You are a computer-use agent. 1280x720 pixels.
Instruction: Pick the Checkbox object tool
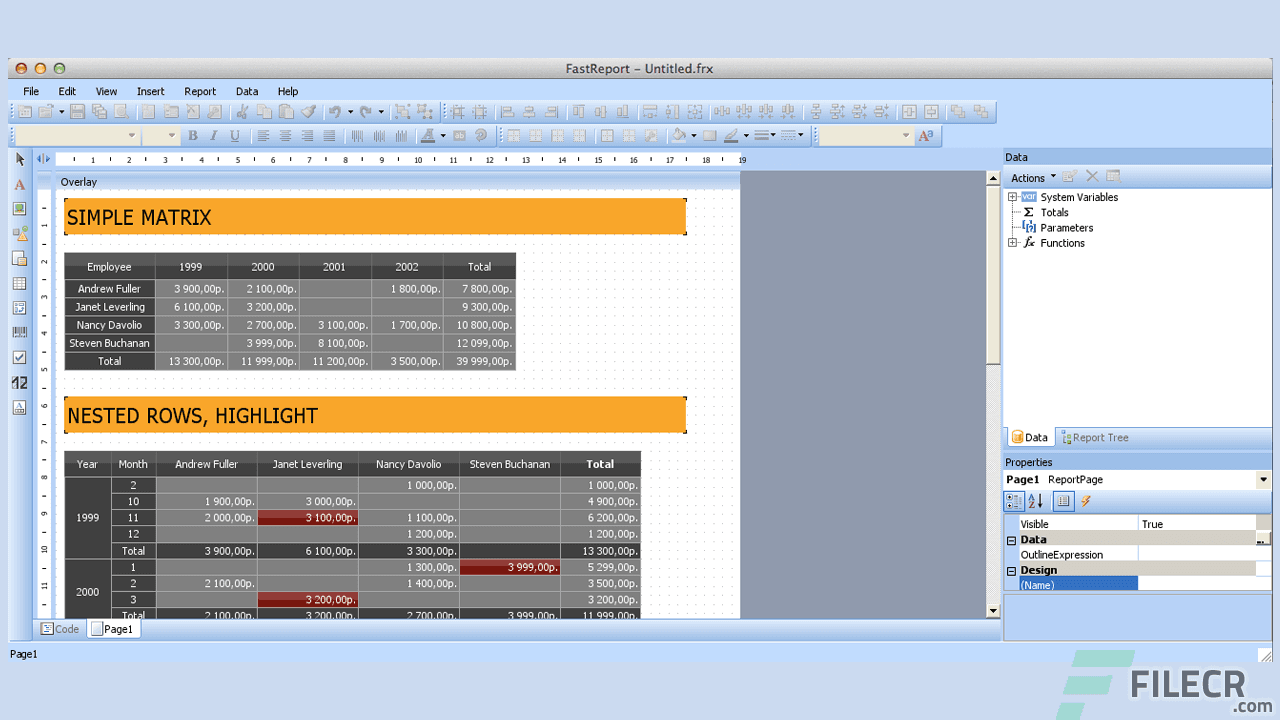tap(20, 358)
